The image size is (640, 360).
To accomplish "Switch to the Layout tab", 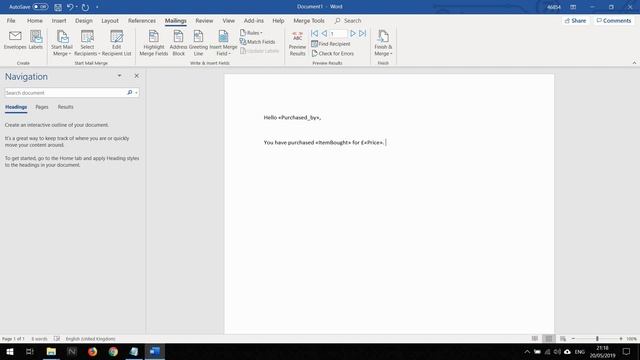I will pos(110,20).
